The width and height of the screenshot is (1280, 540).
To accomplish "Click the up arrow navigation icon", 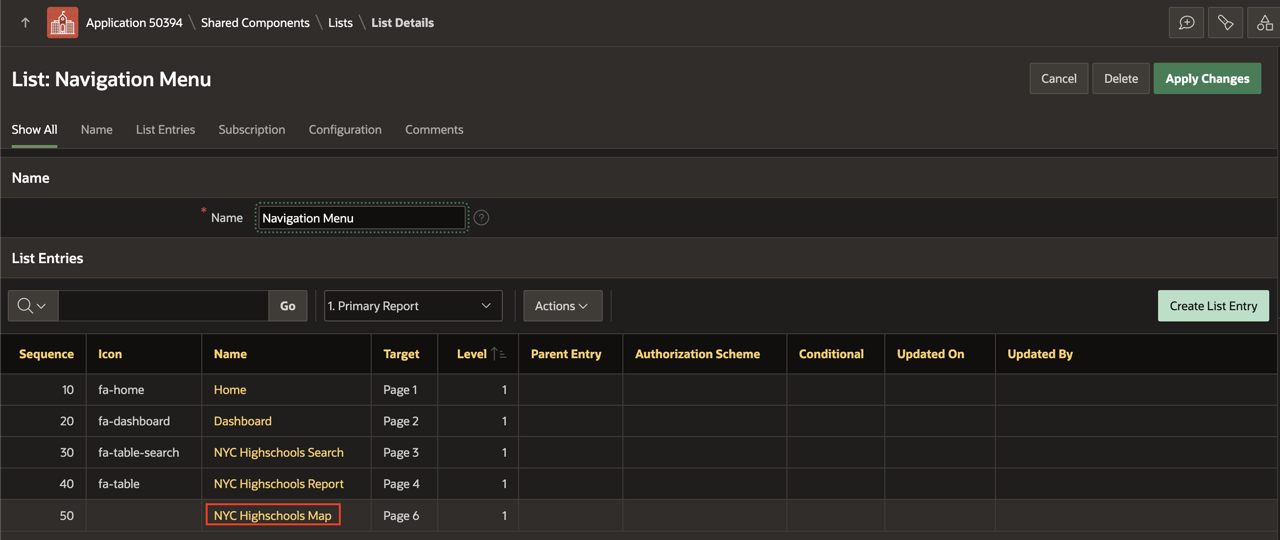I will [25, 22].
